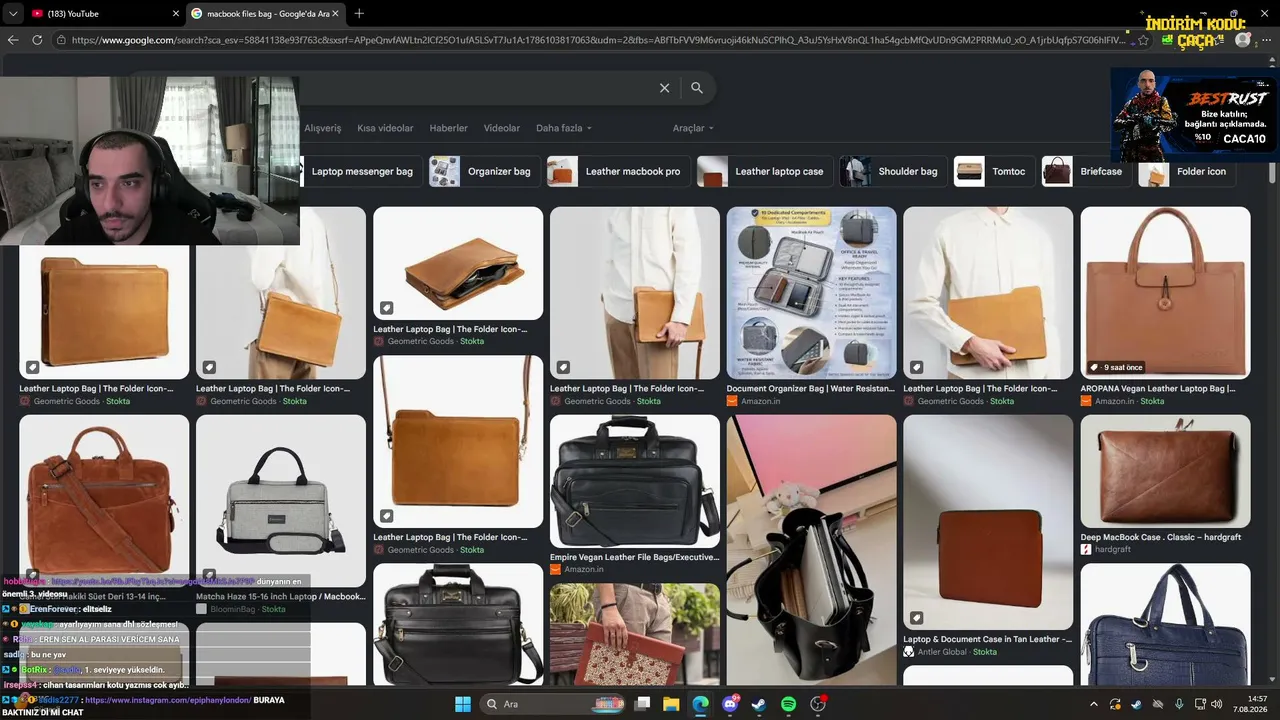Open the grey Matcha Haze laptop bag image
This screenshot has height=720, width=1280.
281,500
